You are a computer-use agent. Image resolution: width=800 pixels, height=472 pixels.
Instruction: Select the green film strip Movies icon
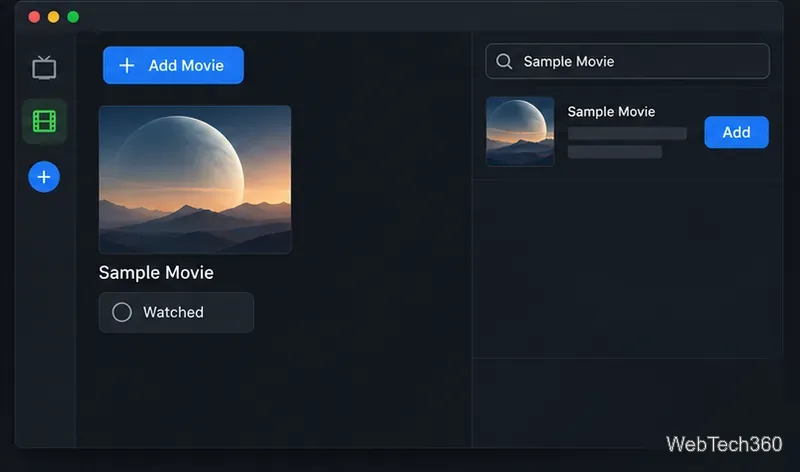point(44,121)
